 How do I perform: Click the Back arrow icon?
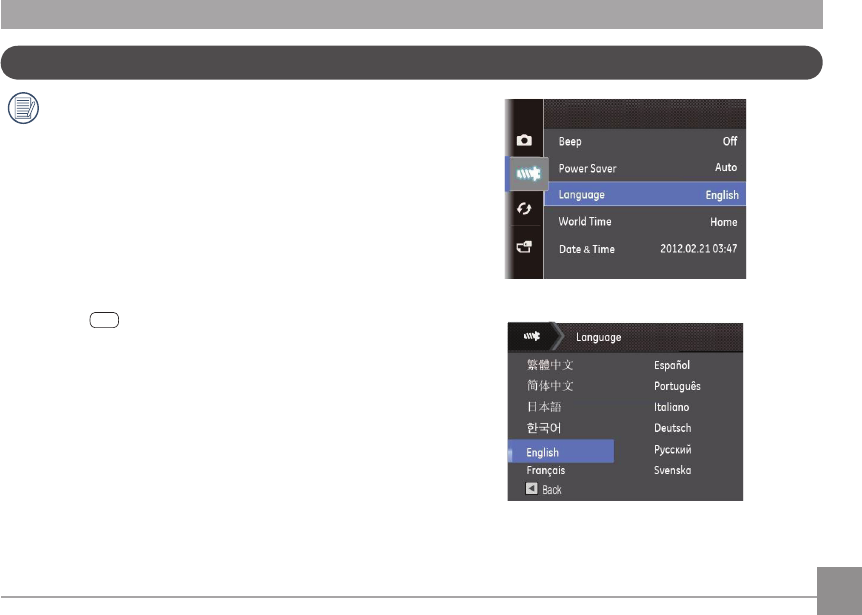point(531,489)
